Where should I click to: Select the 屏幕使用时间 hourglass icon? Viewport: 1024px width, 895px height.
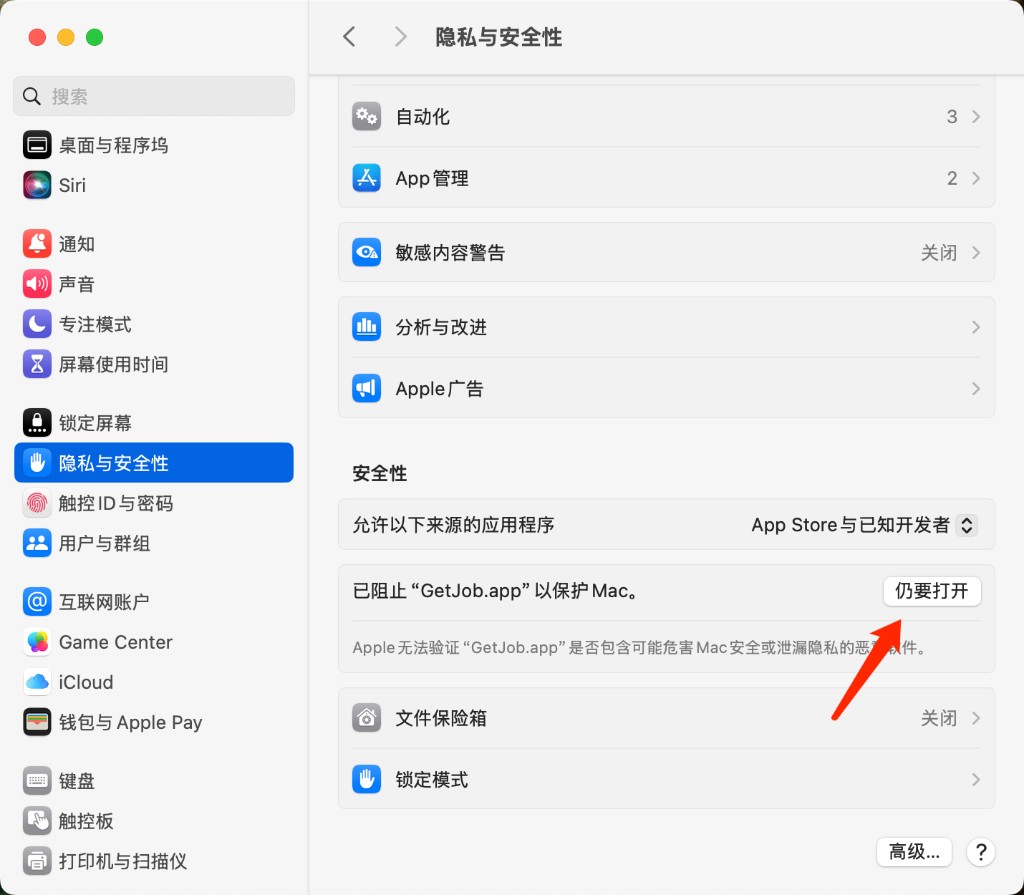[37, 364]
